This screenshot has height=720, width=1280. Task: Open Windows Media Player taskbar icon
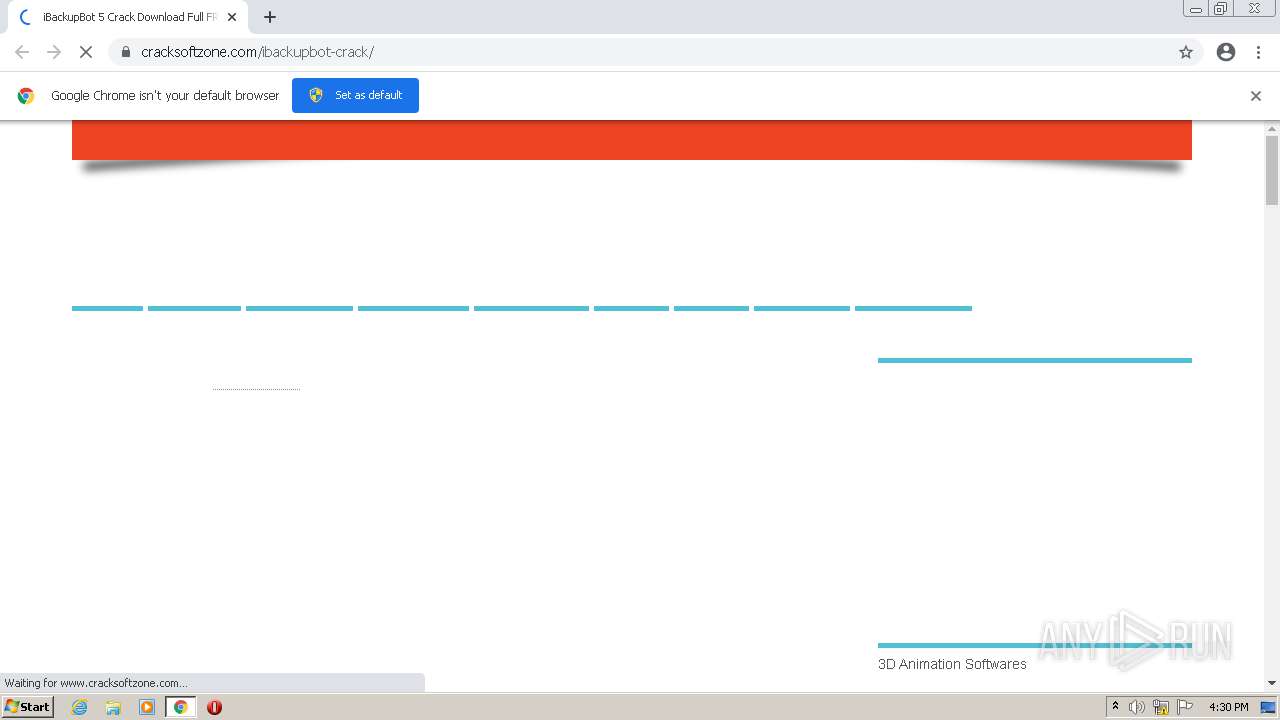(147, 707)
